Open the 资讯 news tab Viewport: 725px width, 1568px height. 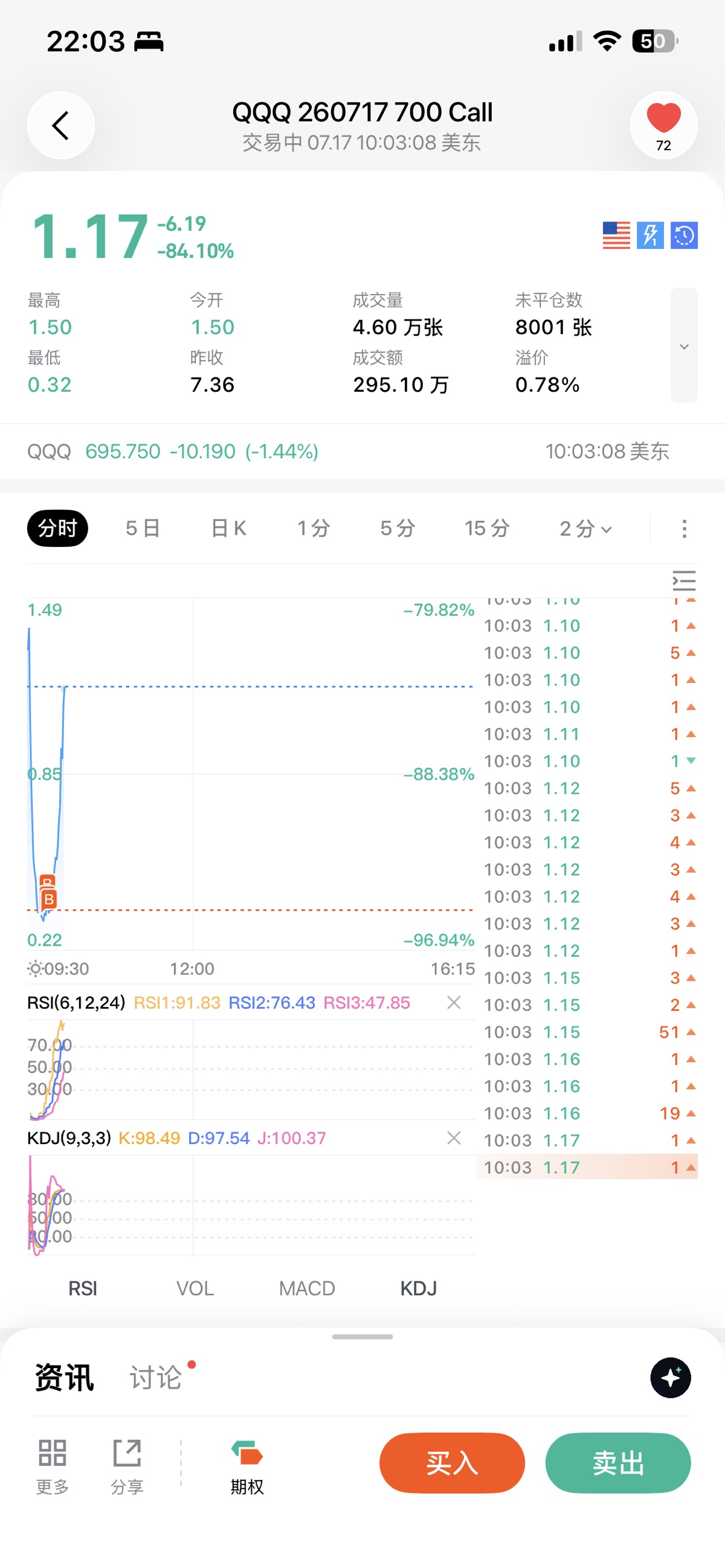click(65, 1377)
